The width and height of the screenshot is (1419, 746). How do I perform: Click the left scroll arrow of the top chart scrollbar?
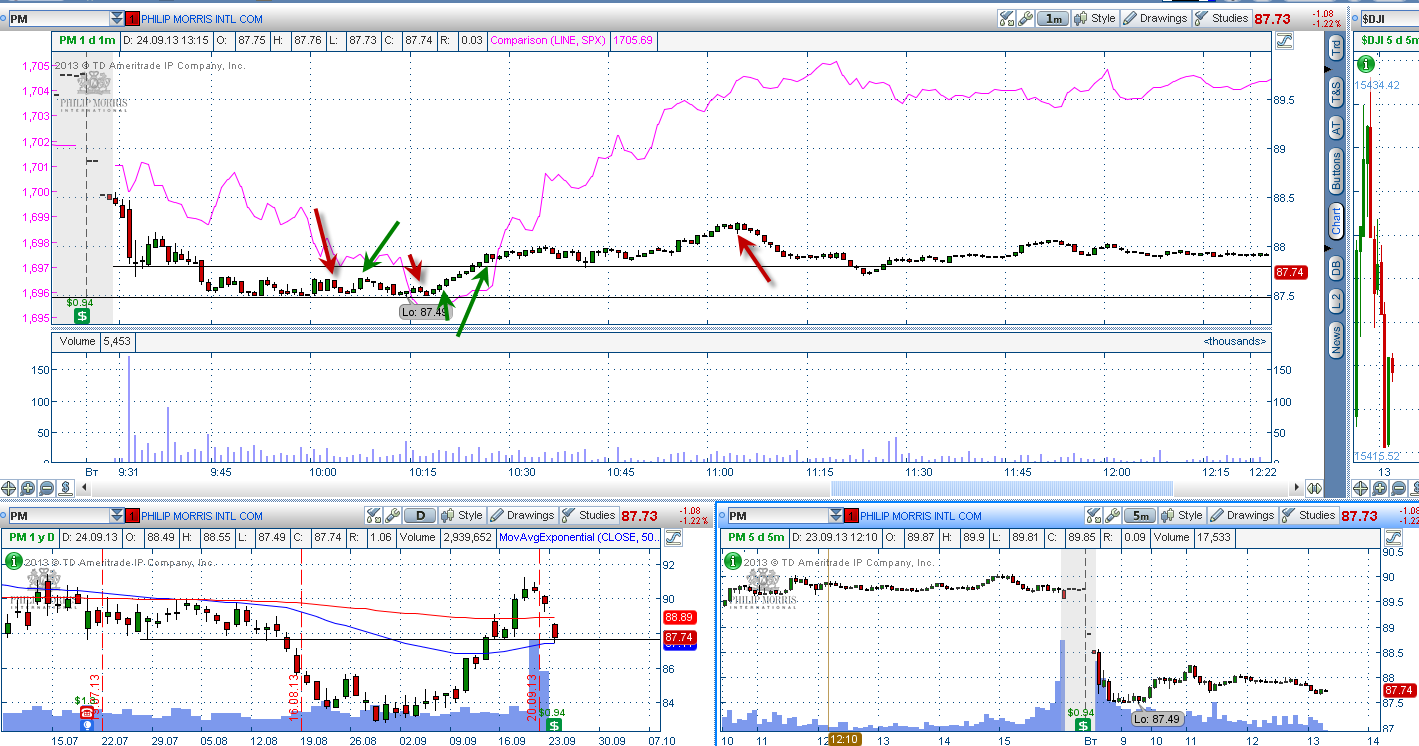pos(85,488)
